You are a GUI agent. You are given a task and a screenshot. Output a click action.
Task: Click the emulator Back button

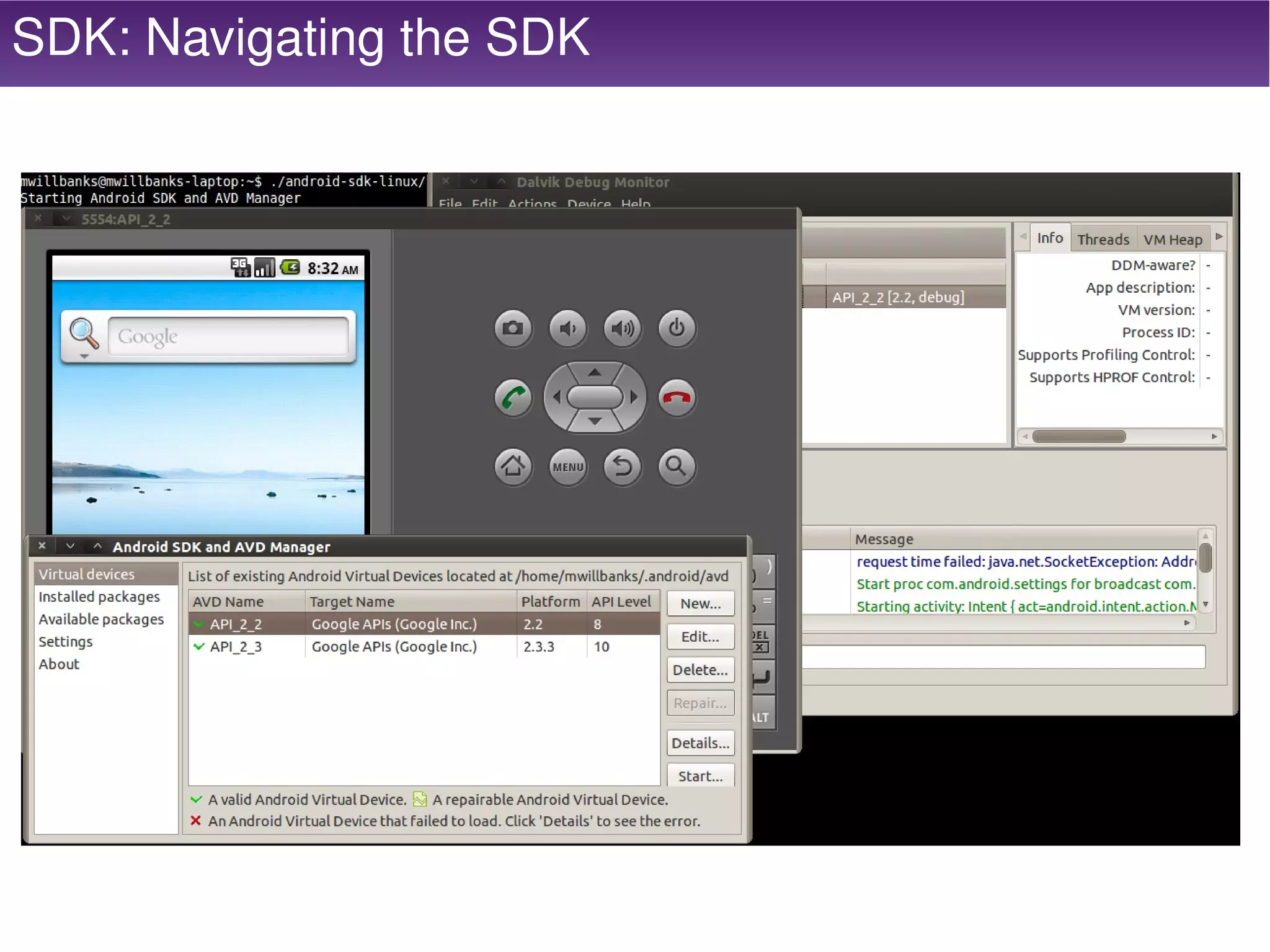coord(622,466)
